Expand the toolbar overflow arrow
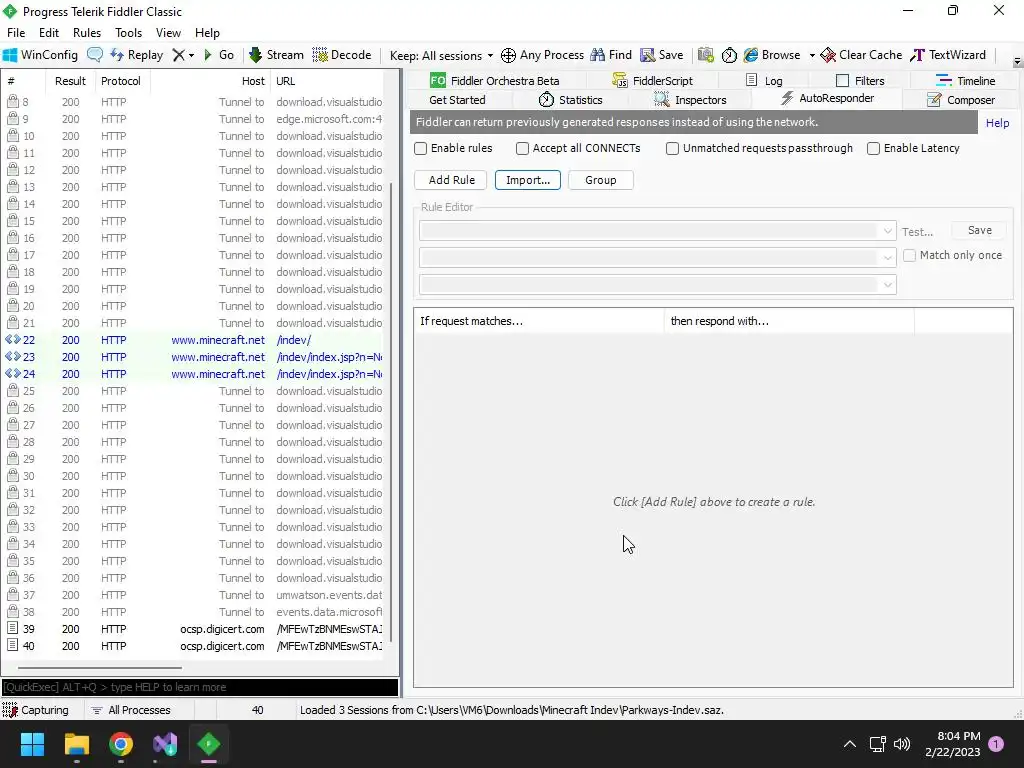 point(1017,62)
